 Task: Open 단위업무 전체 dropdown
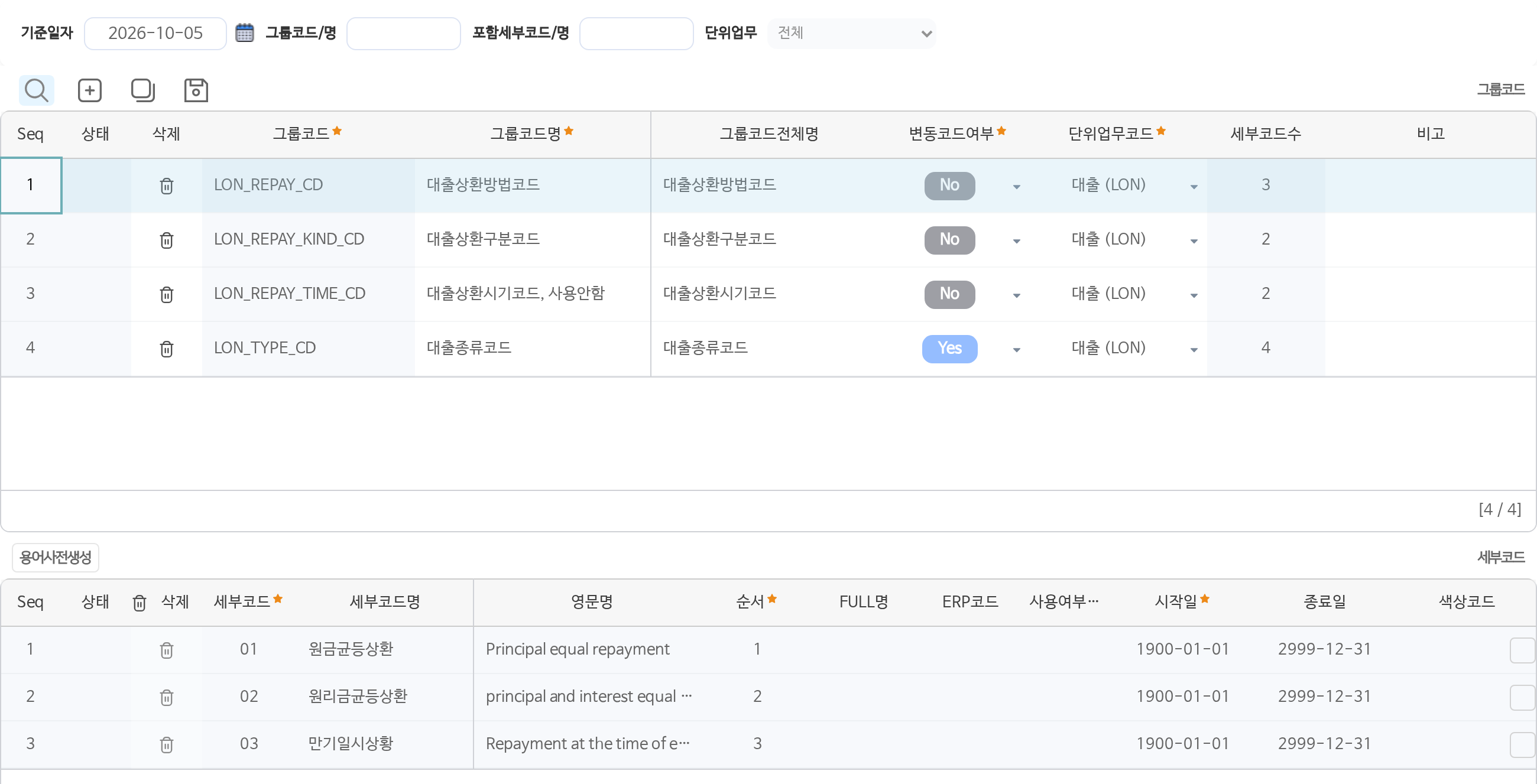pyautogui.click(x=851, y=34)
